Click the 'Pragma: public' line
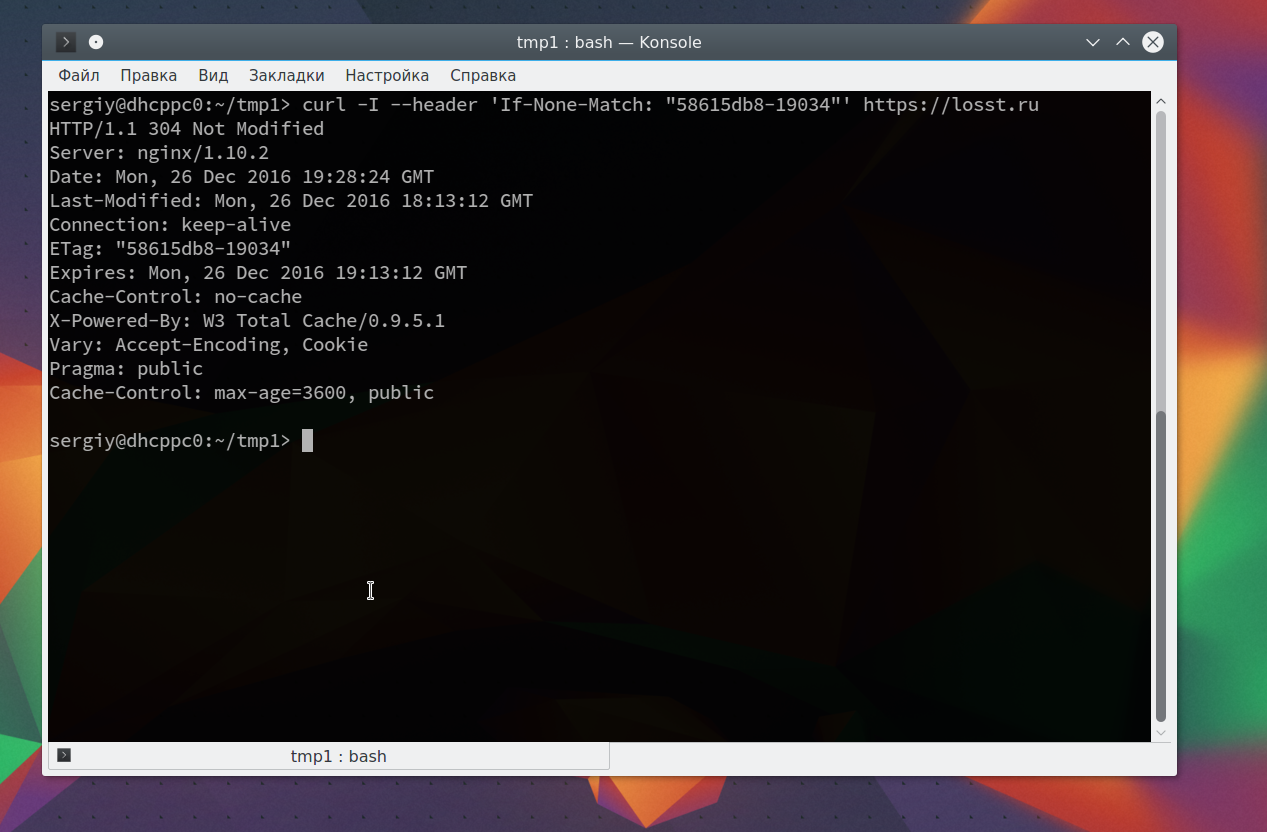1267x832 pixels. click(x=126, y=369)
